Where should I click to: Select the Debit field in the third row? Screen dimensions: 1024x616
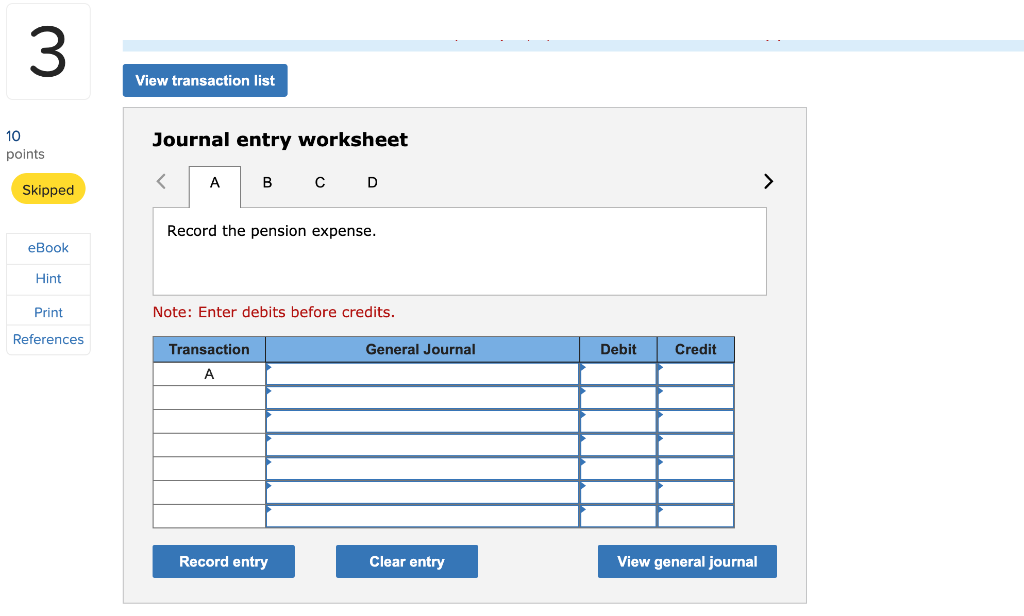point(618,421)
